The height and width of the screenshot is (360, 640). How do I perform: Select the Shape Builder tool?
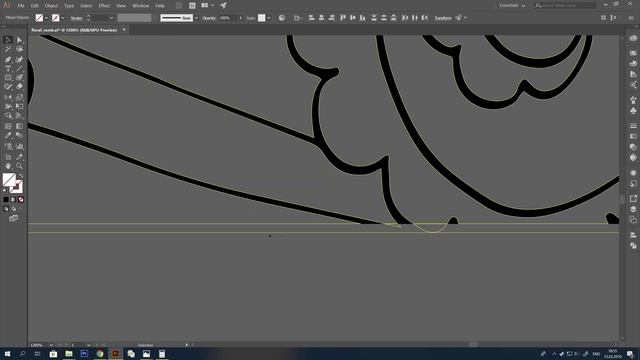tap(8, 116)
